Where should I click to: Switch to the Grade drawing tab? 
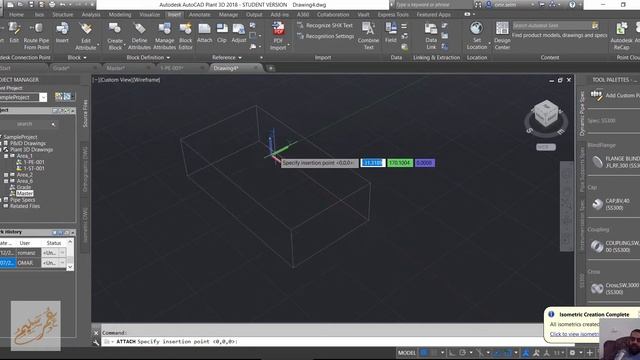point(61,68)
